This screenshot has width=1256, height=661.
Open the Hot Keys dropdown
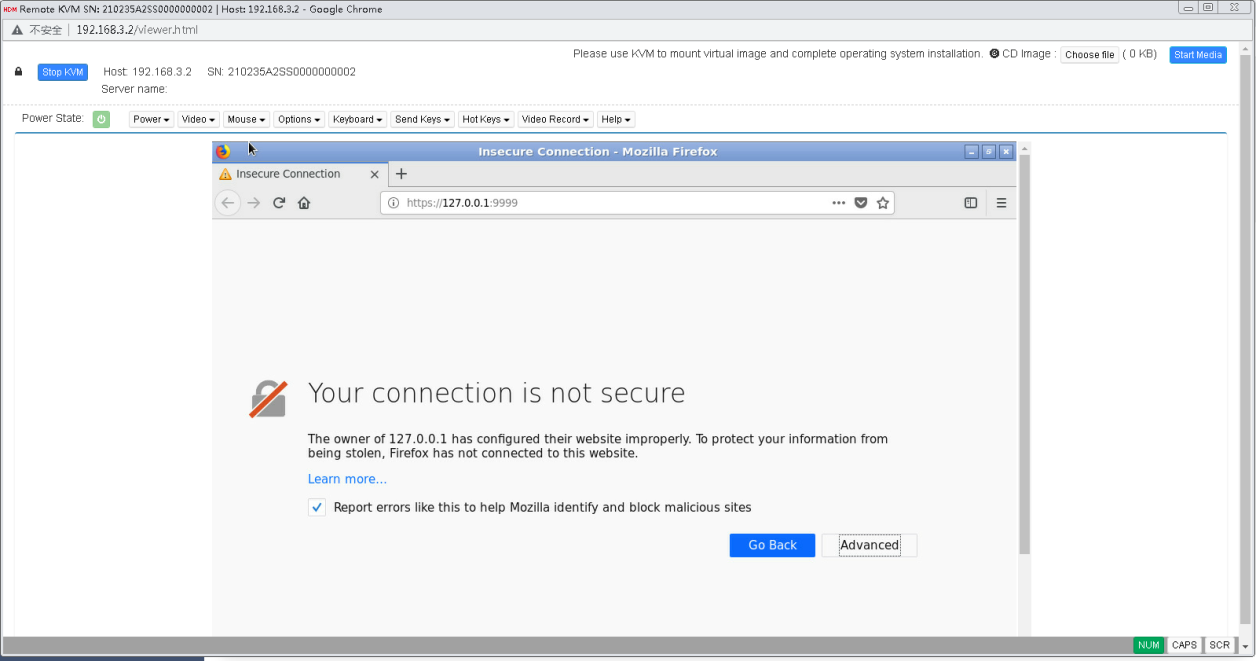point(485,119)
